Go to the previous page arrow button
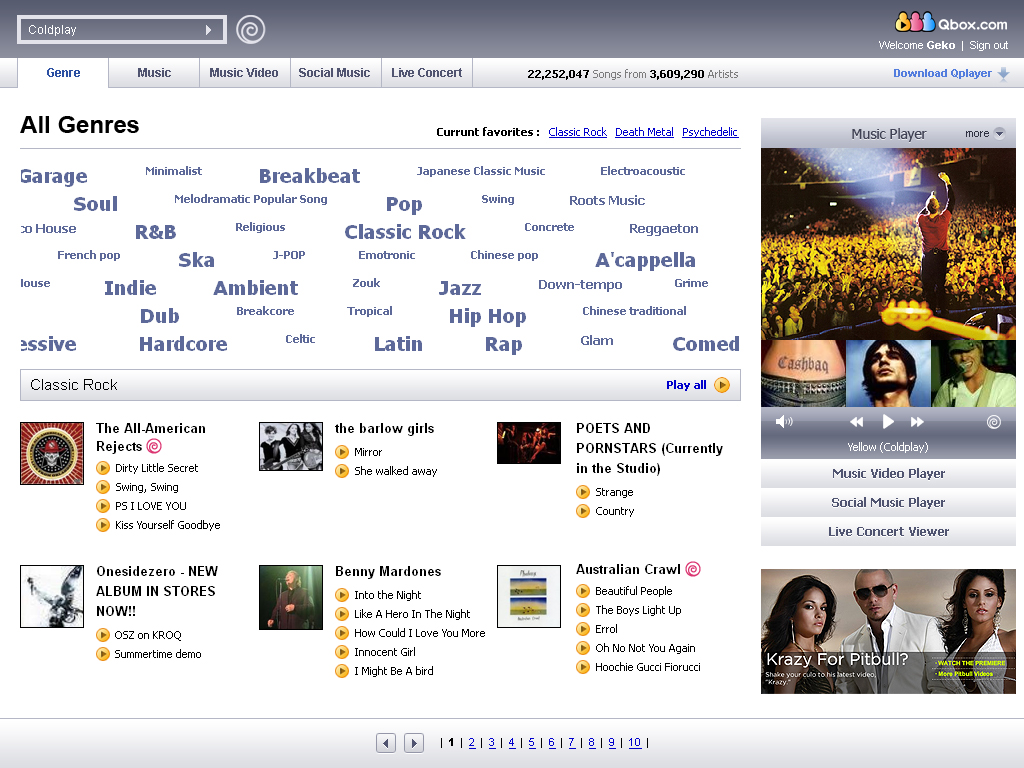1024x768 pixels. [386, 743]
